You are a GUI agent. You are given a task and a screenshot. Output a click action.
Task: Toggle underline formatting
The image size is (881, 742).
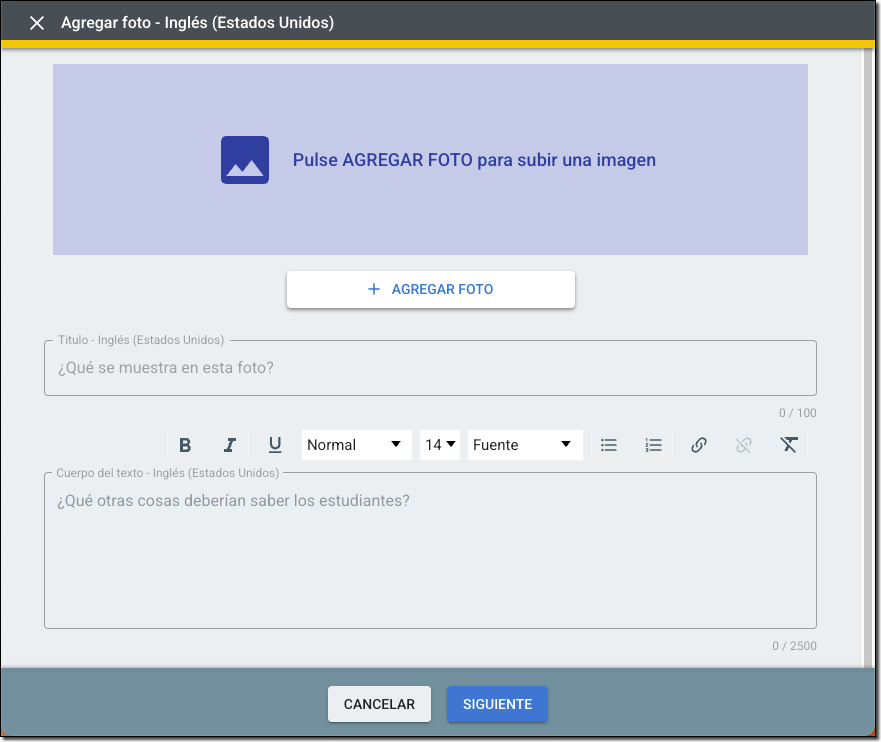[275, 445]
